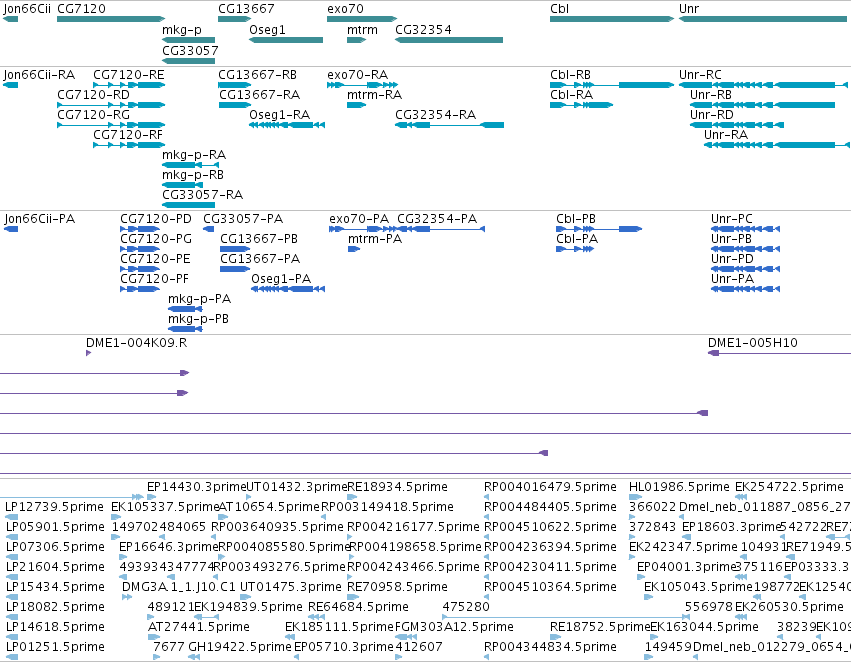
Task: Click the Jon66Cii gene label
Action: (27, 9)
